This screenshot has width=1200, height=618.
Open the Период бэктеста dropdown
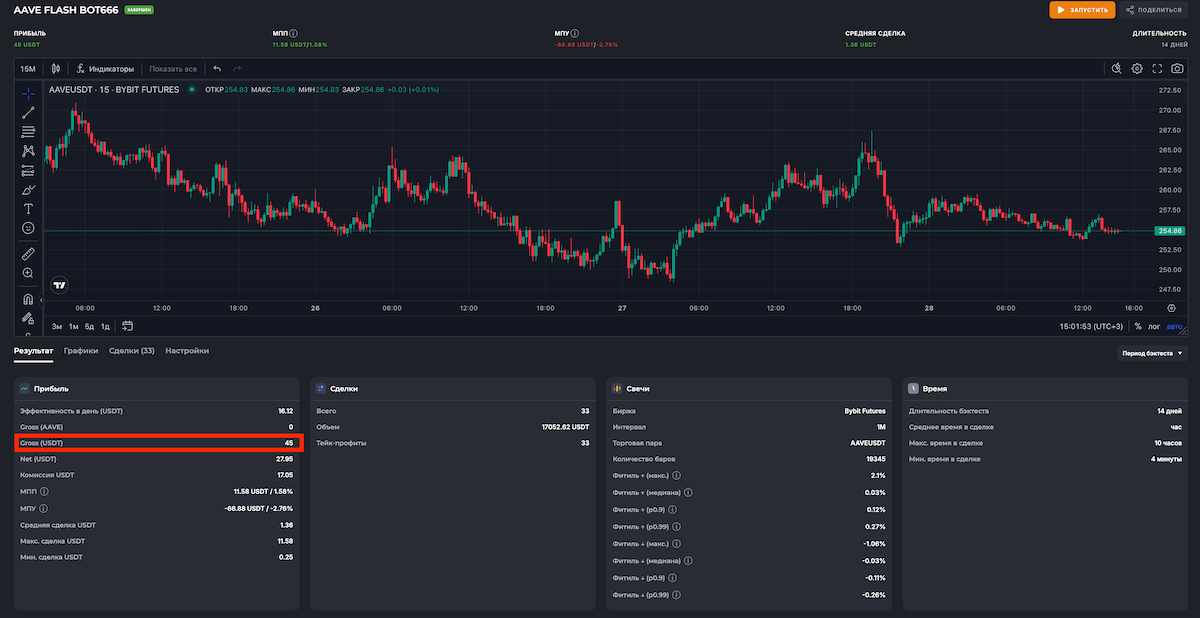(1152, 353)
